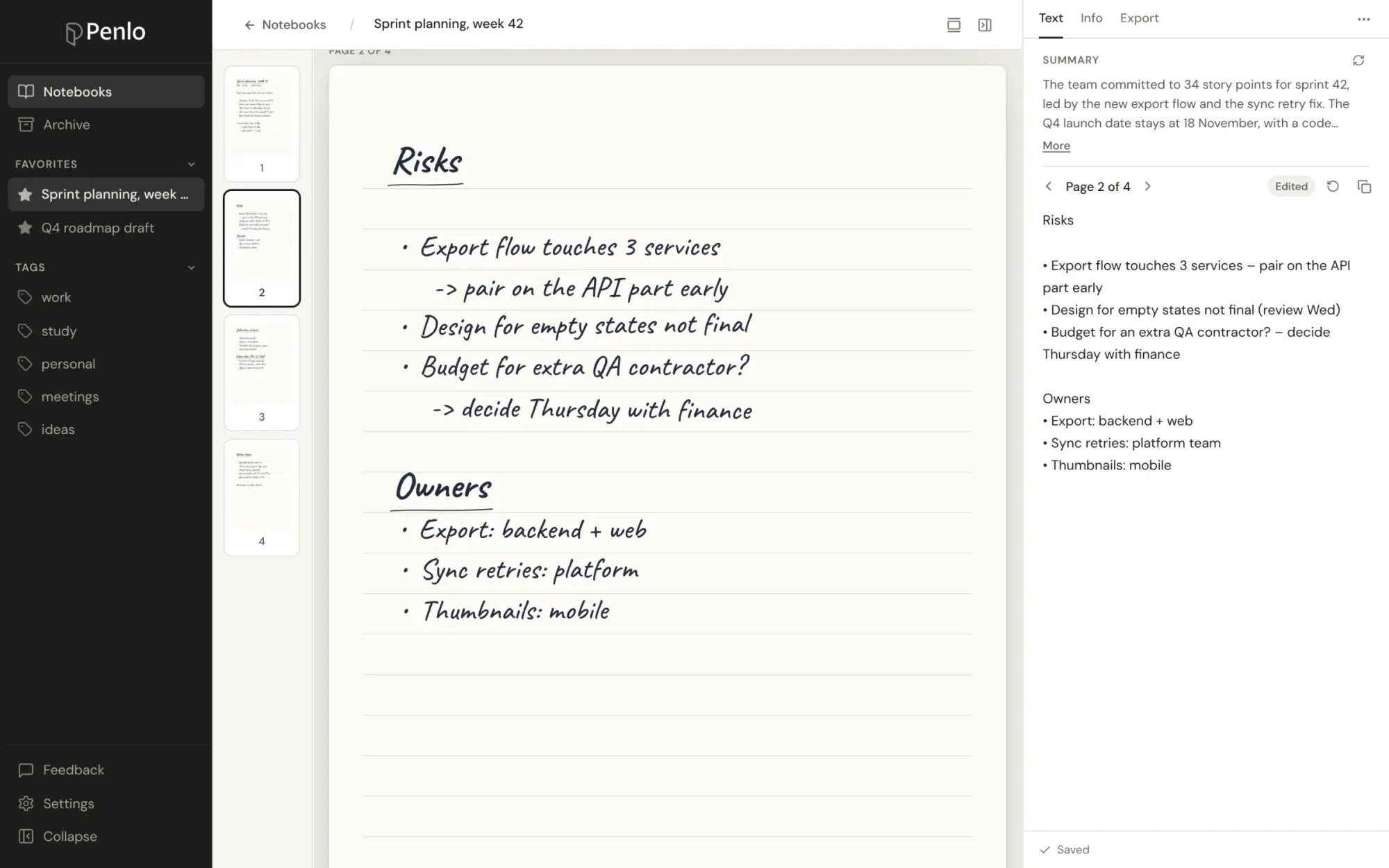Image resolution: width=1389 pixels, height=868 pixels.
Task: Toggle the right side panel icon
Action: 985,25
